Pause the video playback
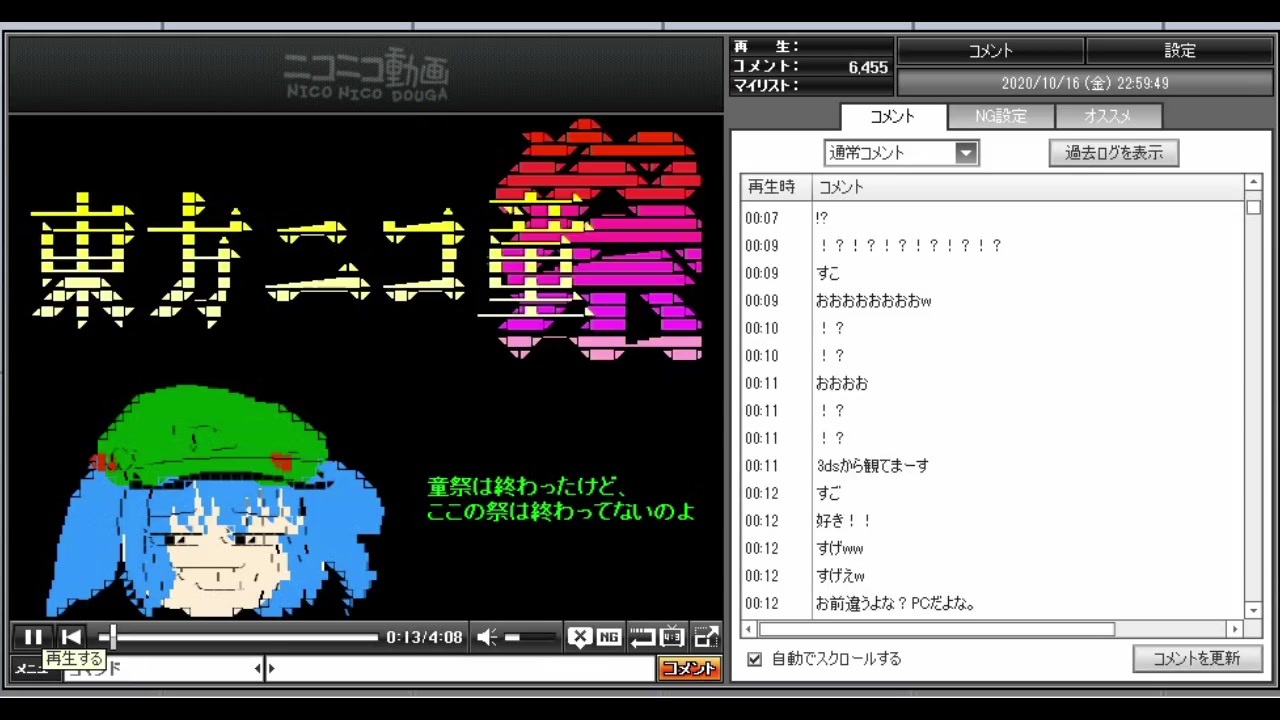Image resolution: width=1280 pixels, height=720 pixels. 33,637
